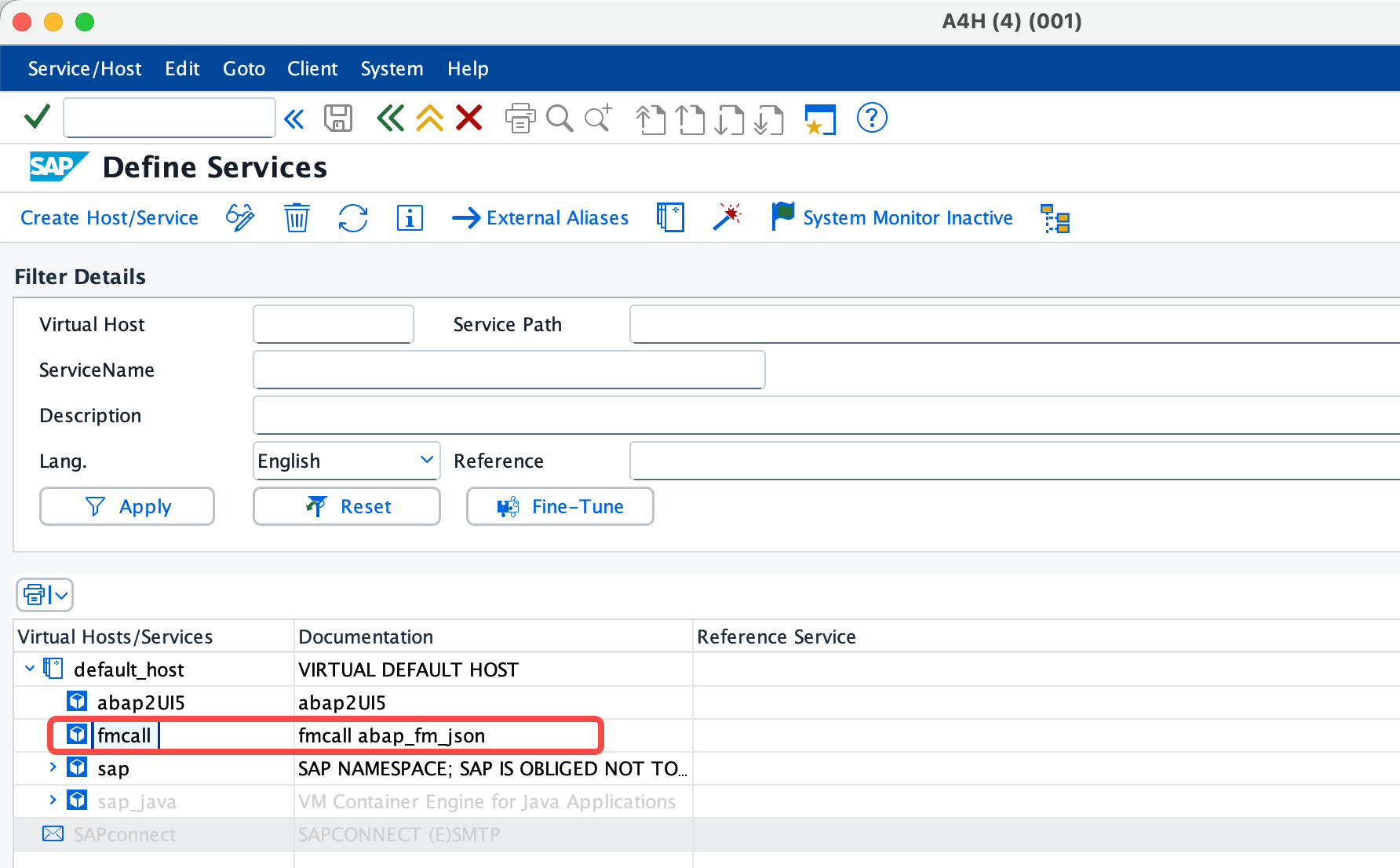Click the trash Delete icon
1400x868 pixels.
coord(297,217)
